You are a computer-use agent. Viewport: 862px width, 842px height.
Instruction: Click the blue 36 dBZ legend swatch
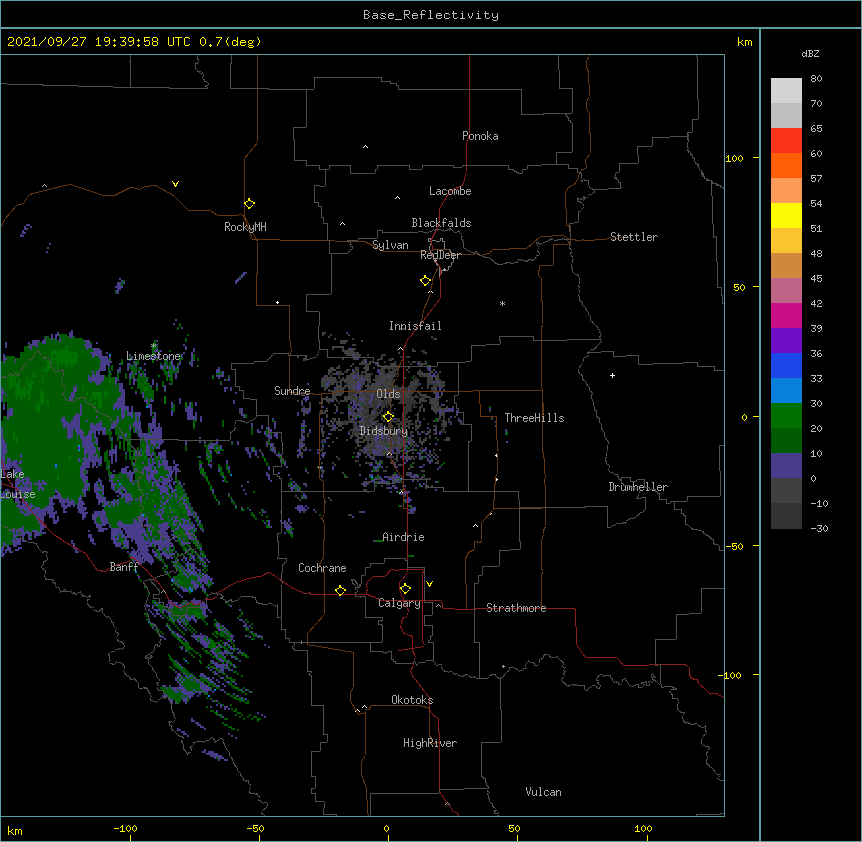786,365
